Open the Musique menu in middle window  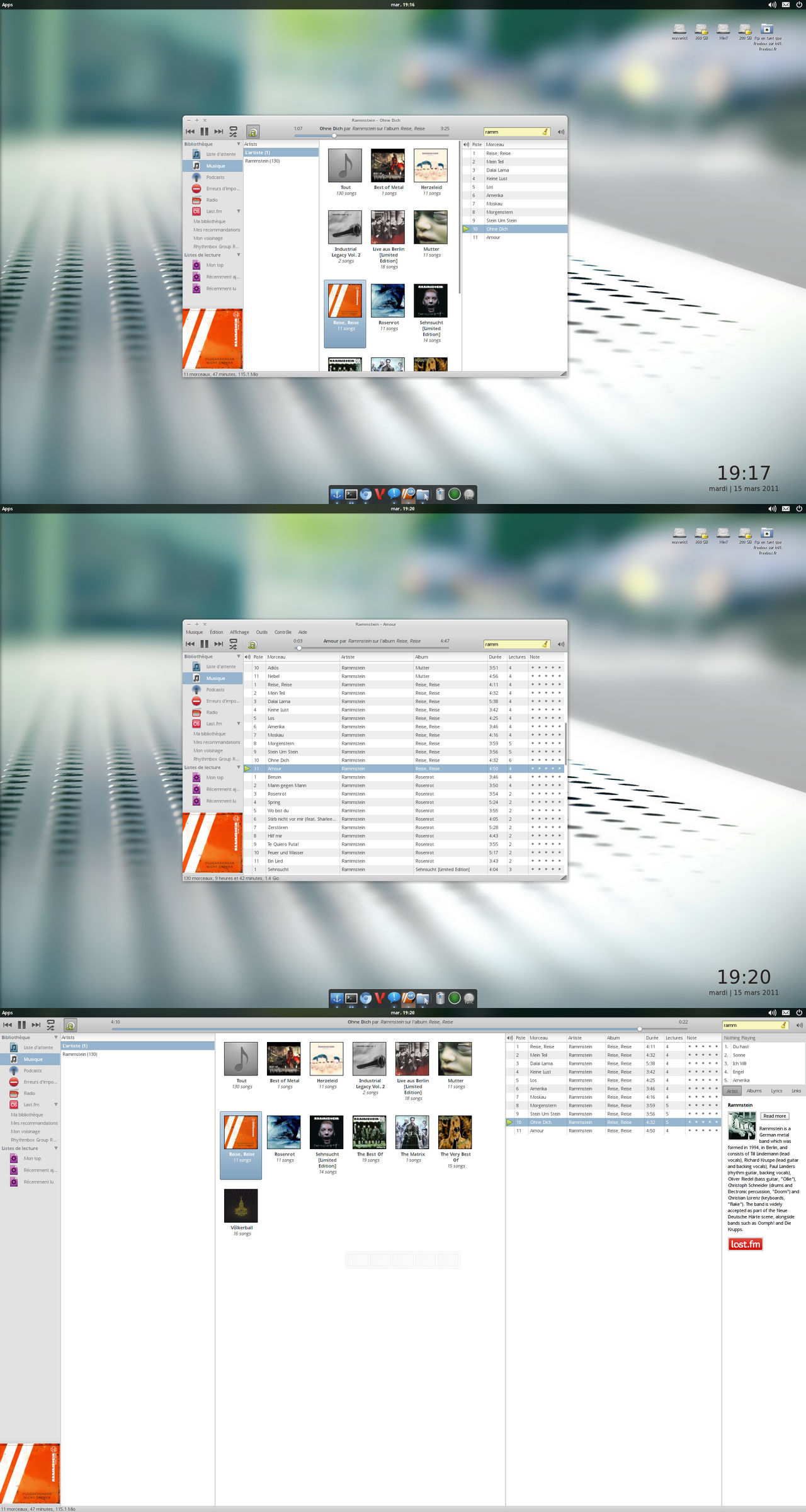pos(194,632)
